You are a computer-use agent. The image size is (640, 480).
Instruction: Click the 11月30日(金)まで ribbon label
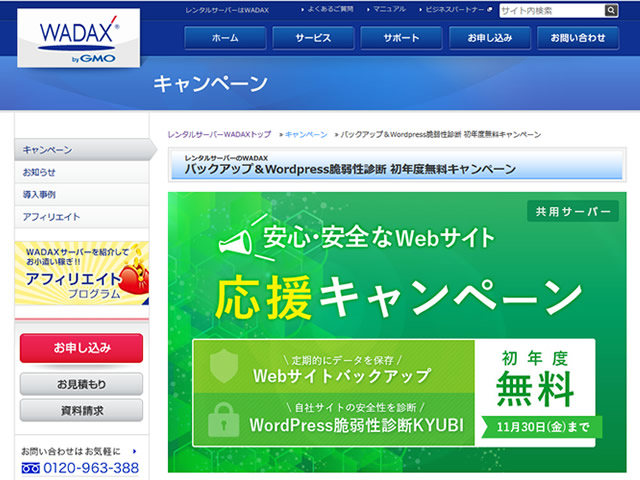(542, 427)
